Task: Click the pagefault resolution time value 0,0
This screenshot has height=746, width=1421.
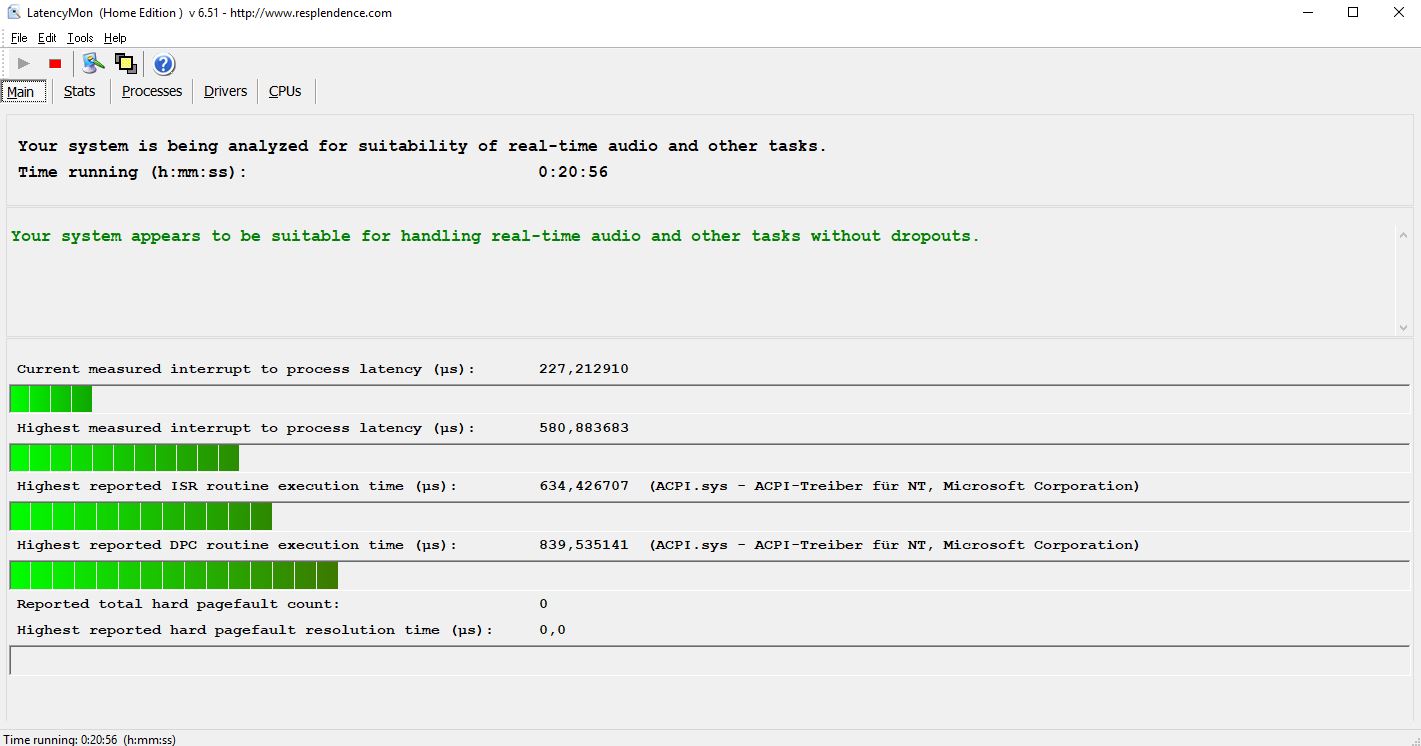Action: coord(552,630)
